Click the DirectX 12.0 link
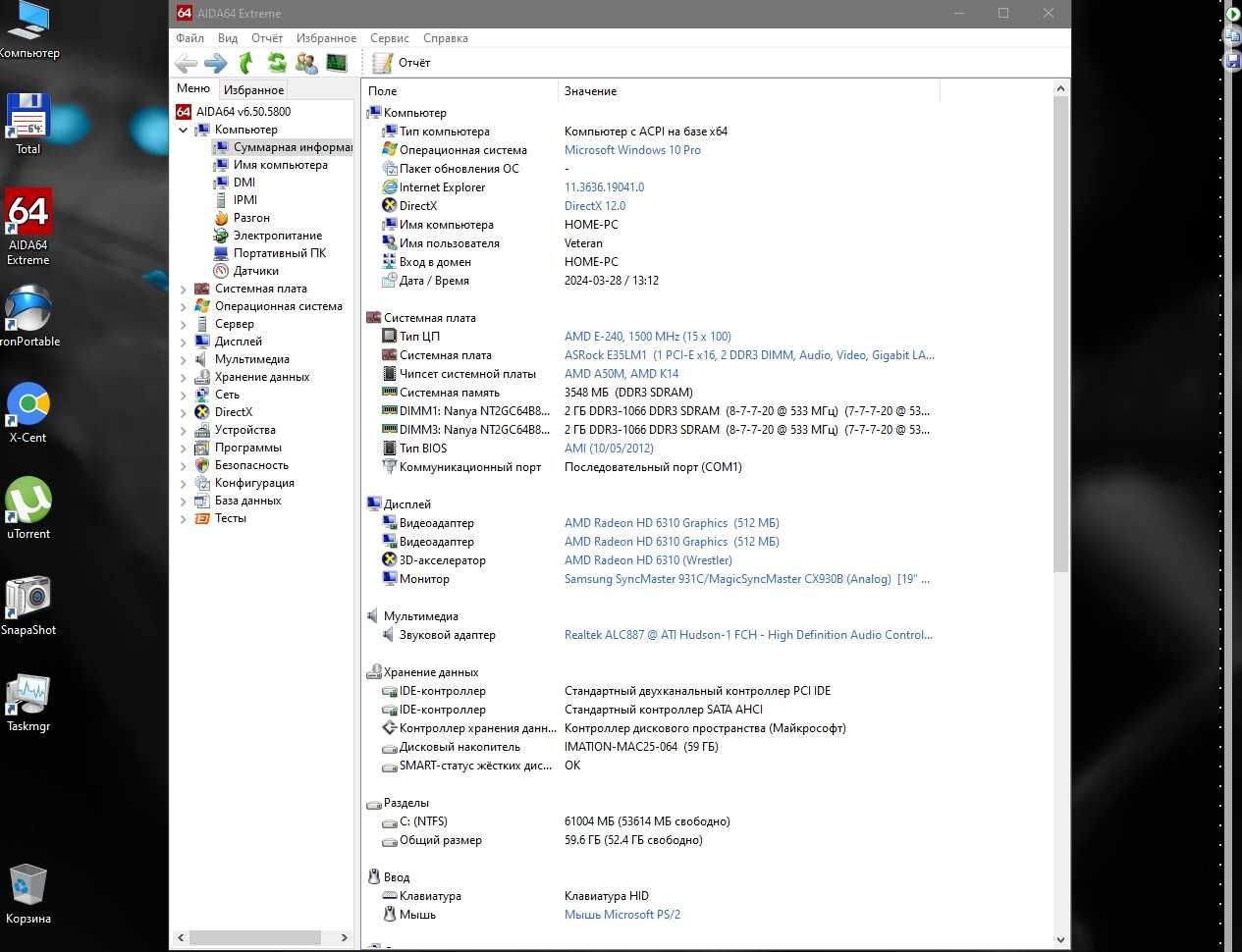The image size is (1242, 952). click(595, 206)
